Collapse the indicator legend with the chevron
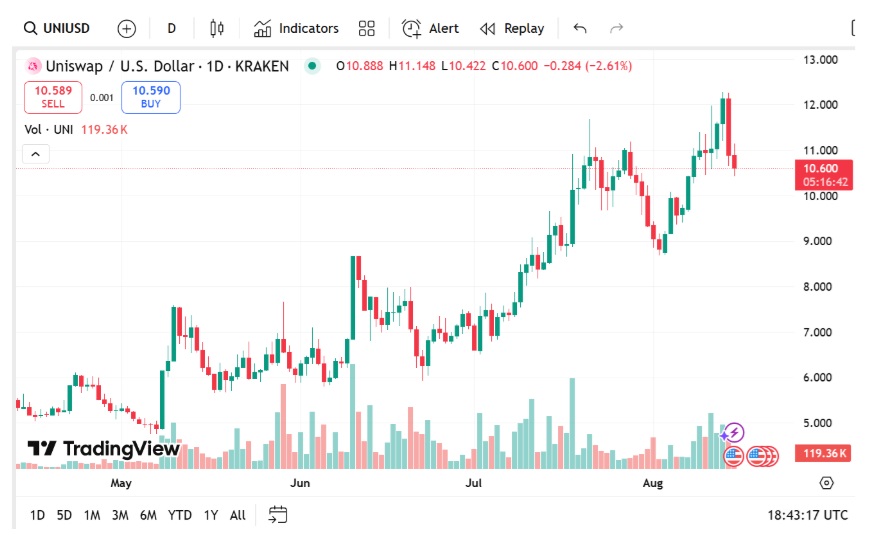 (35, 154)
